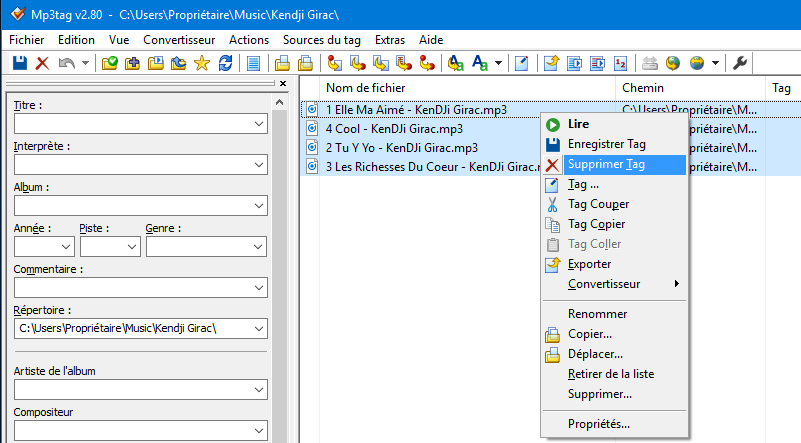Expand the Commentaire combo box
Image resolution: width=801 pixels, height=443 pixels.
point(258,288)
